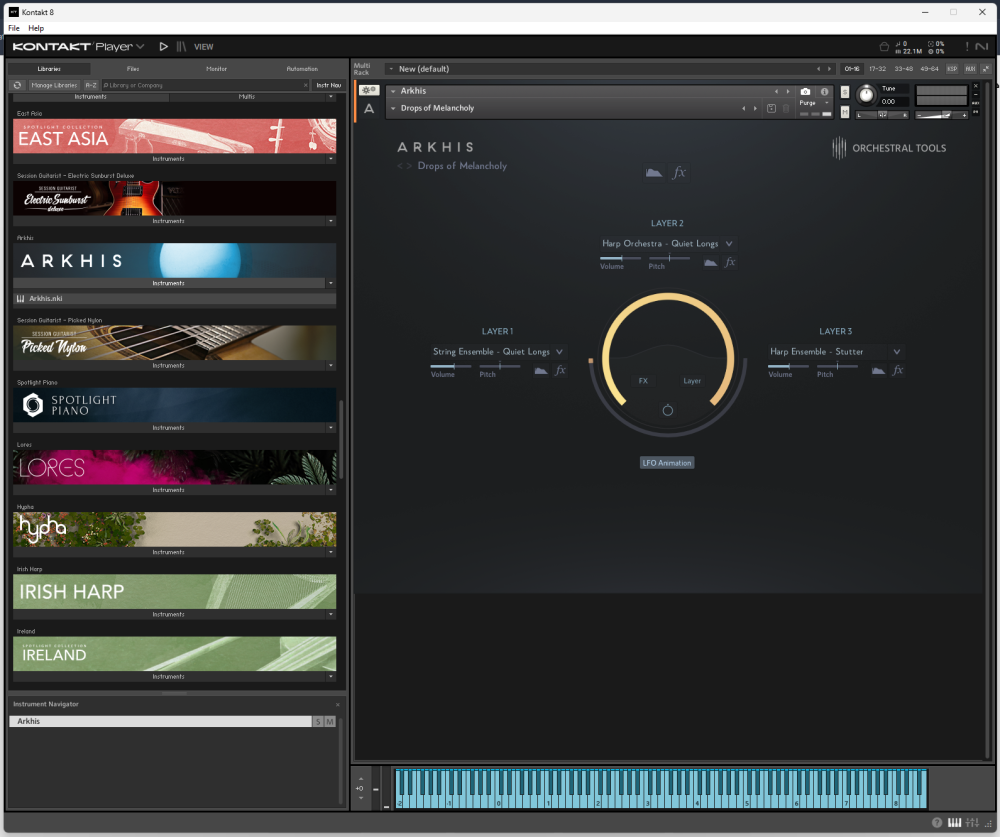Open the global envelope icon under Arkhis title
The image size is (1000, 837).
(654, 173)
